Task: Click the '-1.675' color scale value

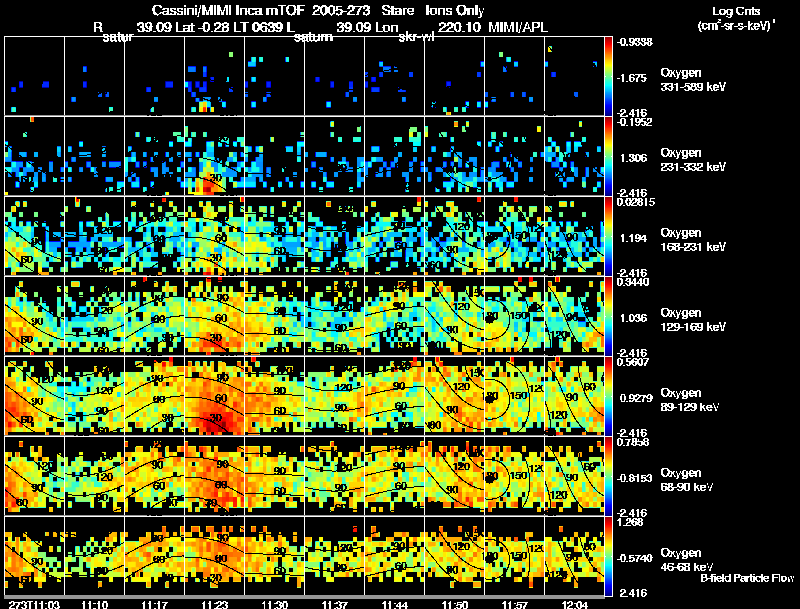Action: coord(632,78)
